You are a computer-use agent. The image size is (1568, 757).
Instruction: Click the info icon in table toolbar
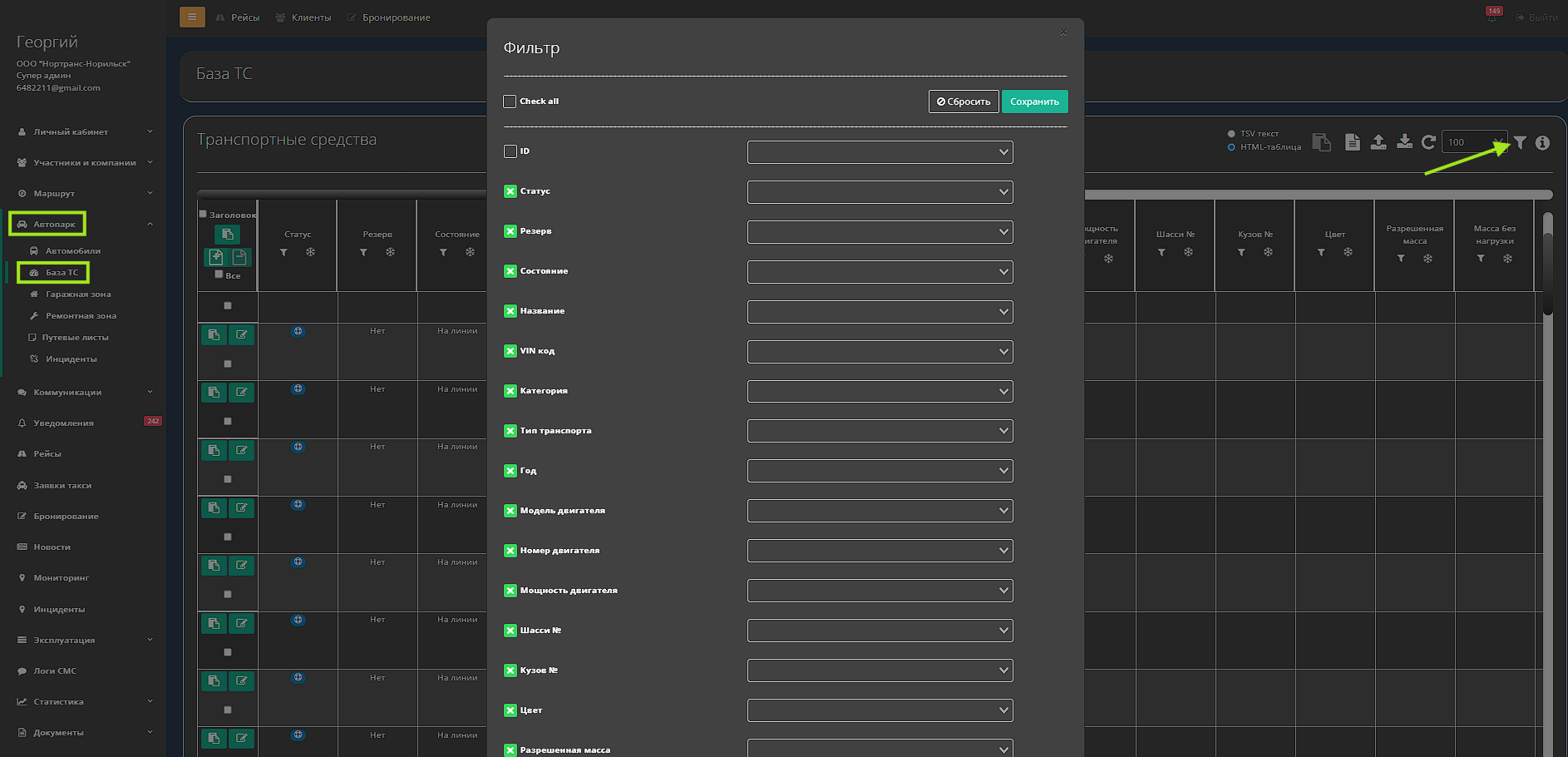click(1542, 142)
